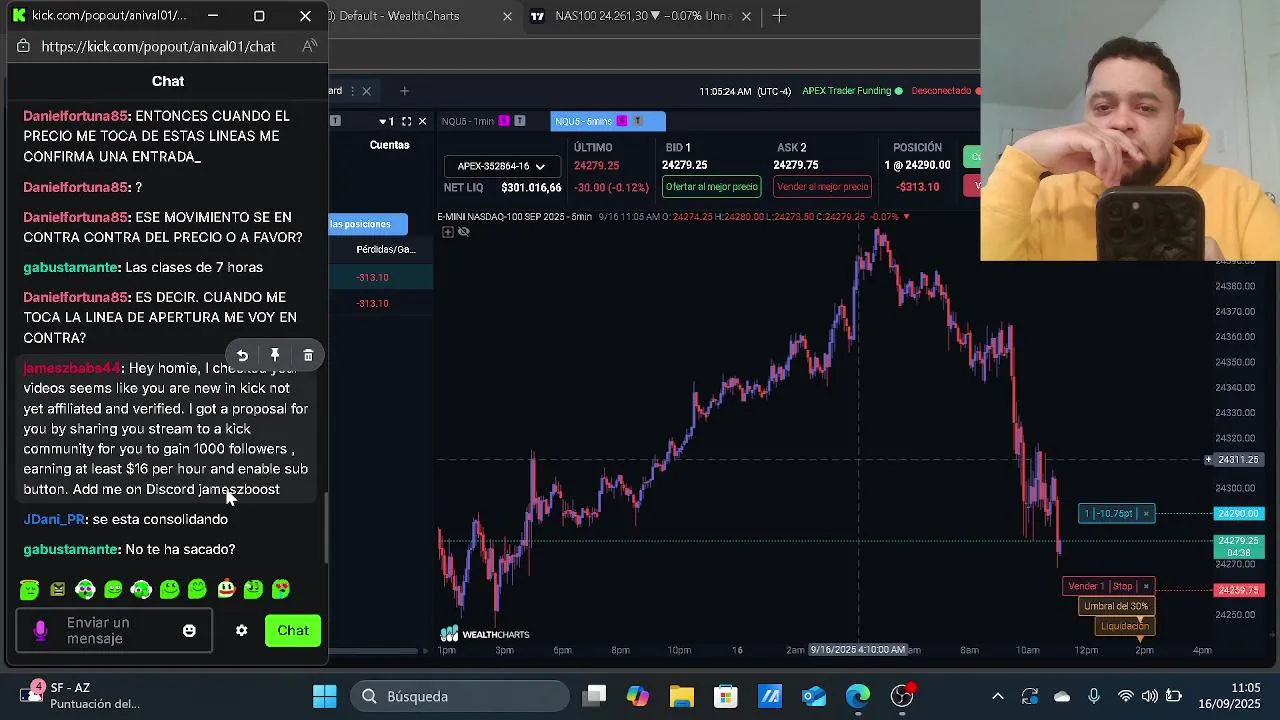Image resolution: width=1280 pixels, height=720 pixels.
Task: Show hidden system tray icons chevron
Action: pos(998,696)
